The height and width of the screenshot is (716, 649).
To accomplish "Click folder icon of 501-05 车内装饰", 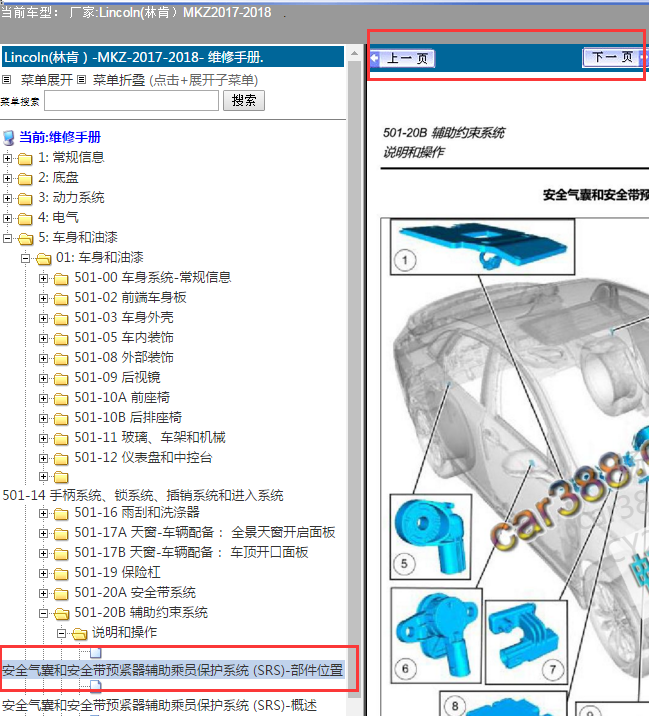I will click(x=61, y=339).
